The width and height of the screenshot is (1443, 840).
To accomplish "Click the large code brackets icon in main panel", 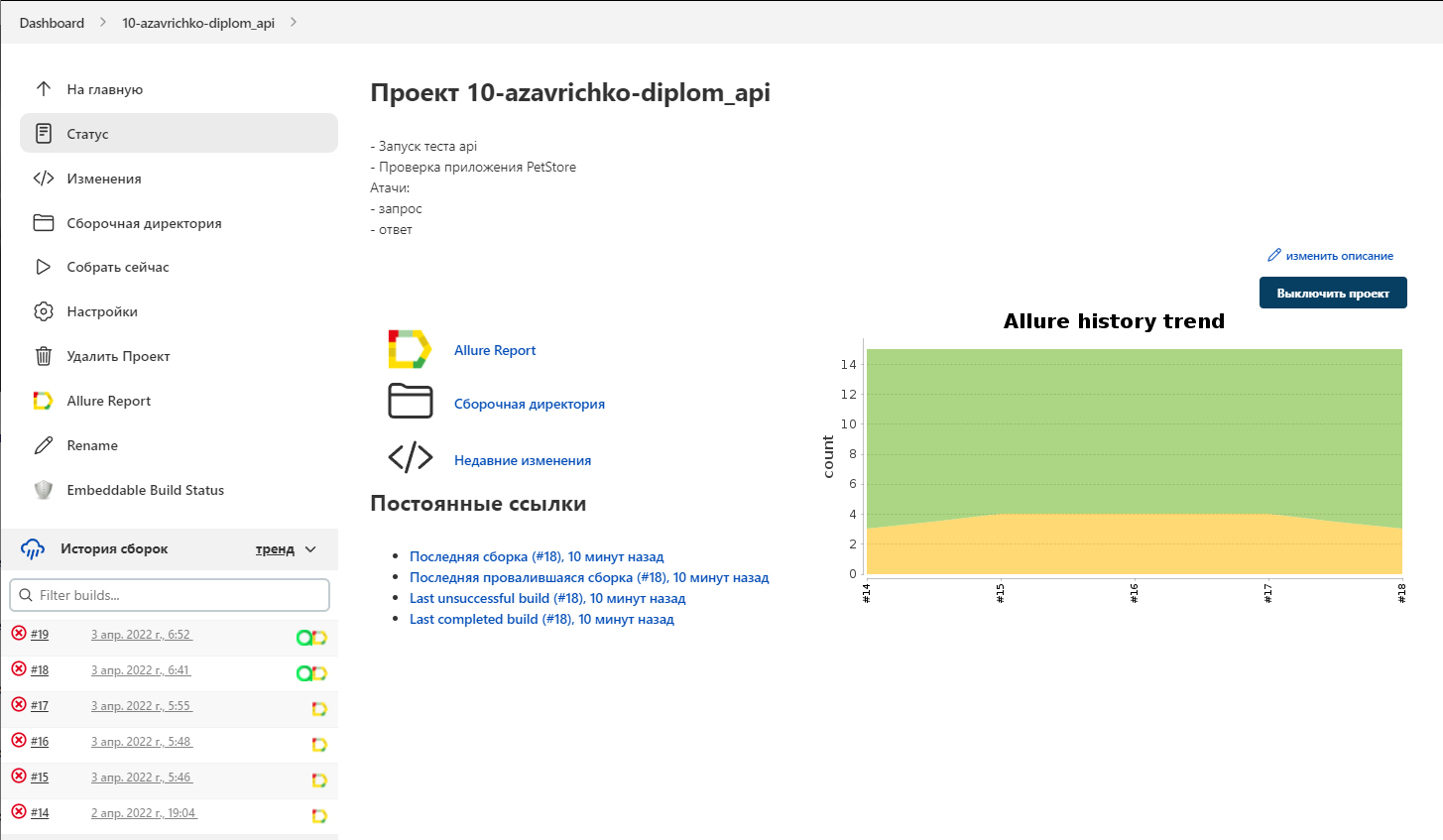I will pos(411,457).
